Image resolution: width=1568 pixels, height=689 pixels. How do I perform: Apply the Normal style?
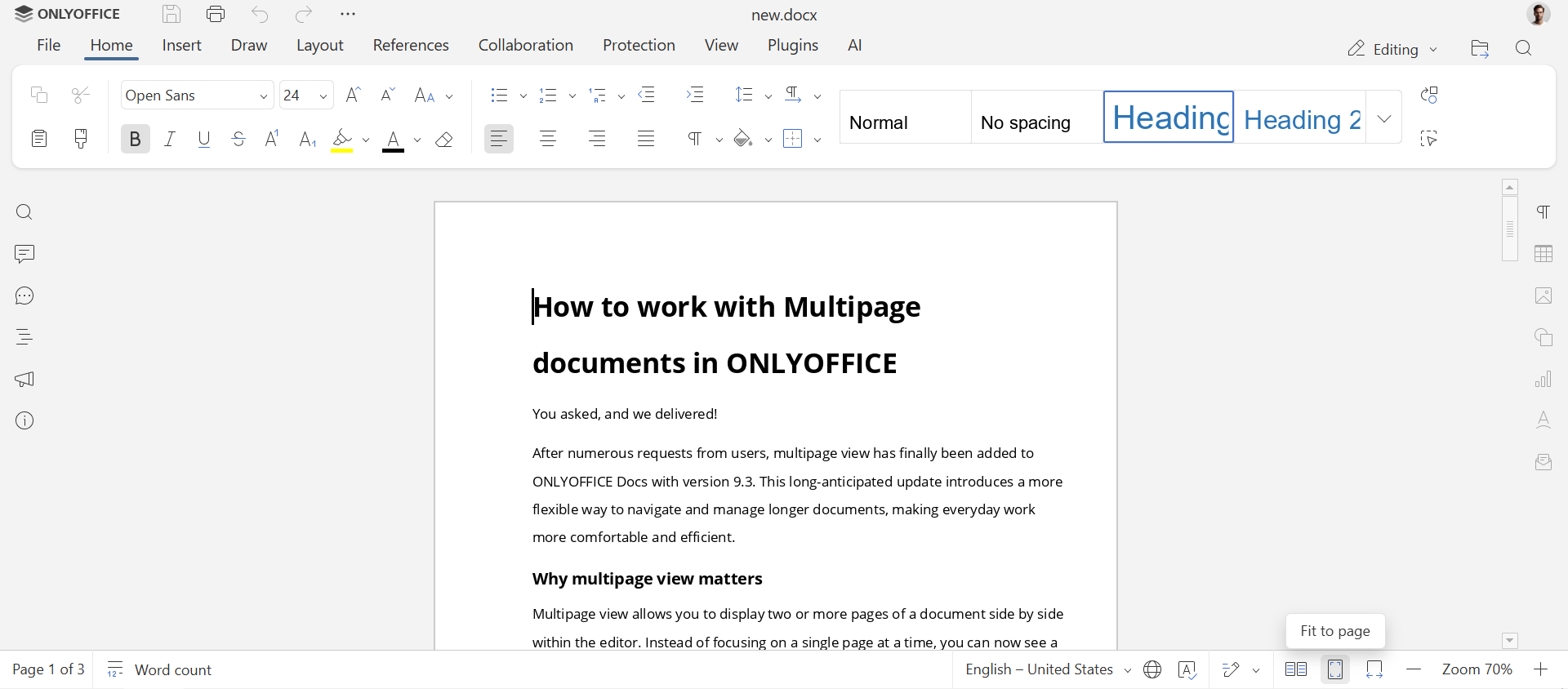pos(906,118)
